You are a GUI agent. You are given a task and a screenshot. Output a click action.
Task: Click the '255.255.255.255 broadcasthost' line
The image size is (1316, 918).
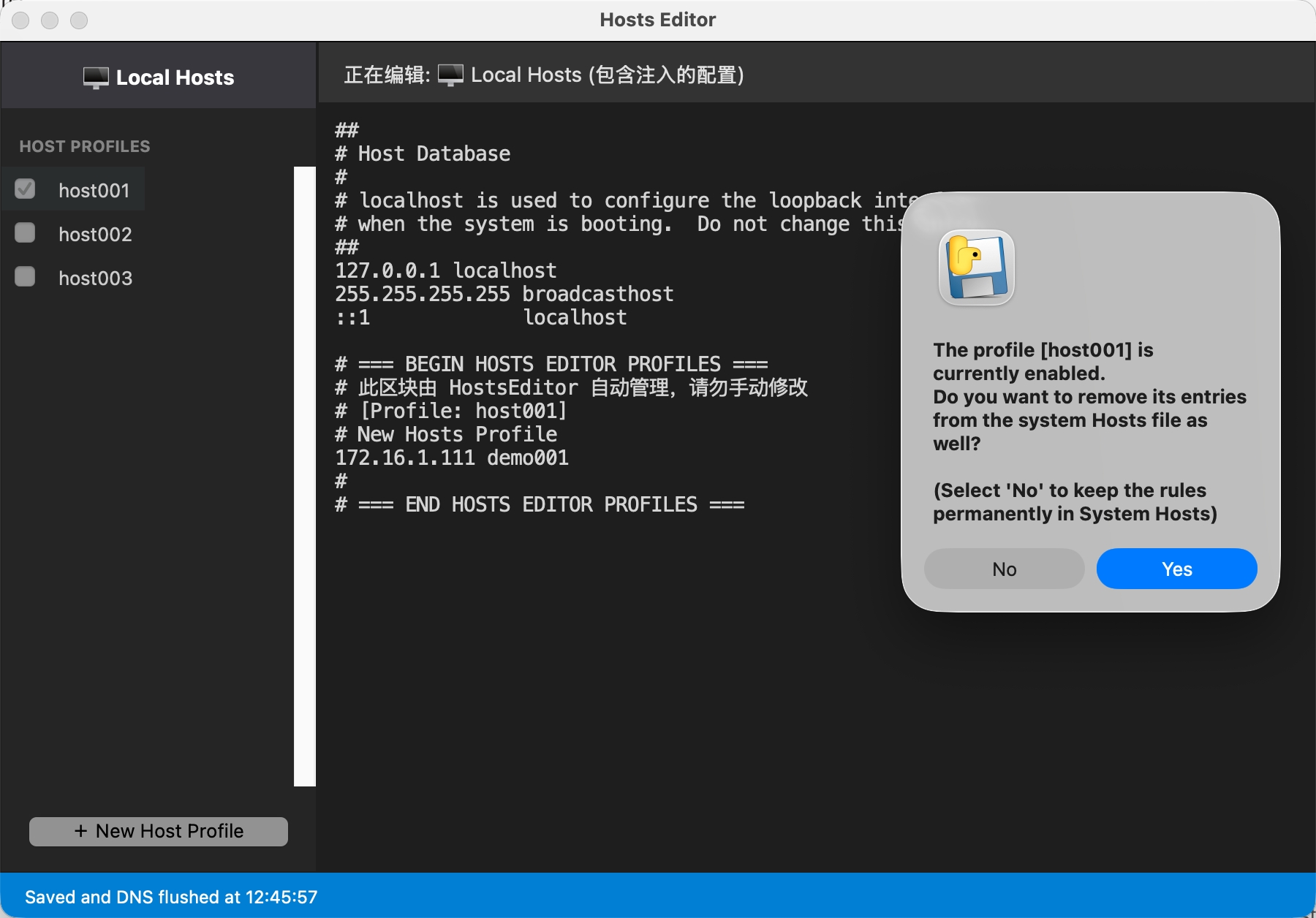504,294
